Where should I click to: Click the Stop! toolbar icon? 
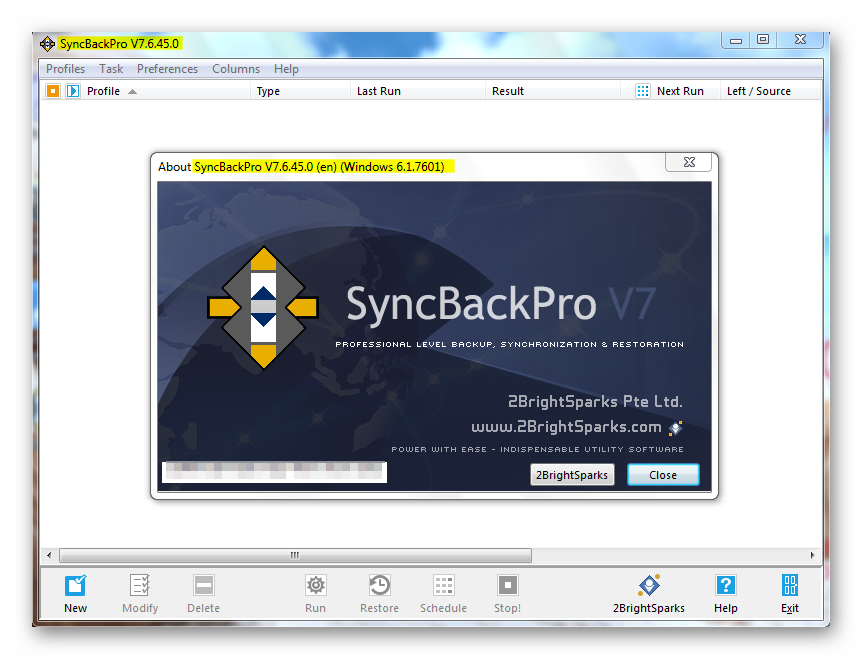coord(507,585)
